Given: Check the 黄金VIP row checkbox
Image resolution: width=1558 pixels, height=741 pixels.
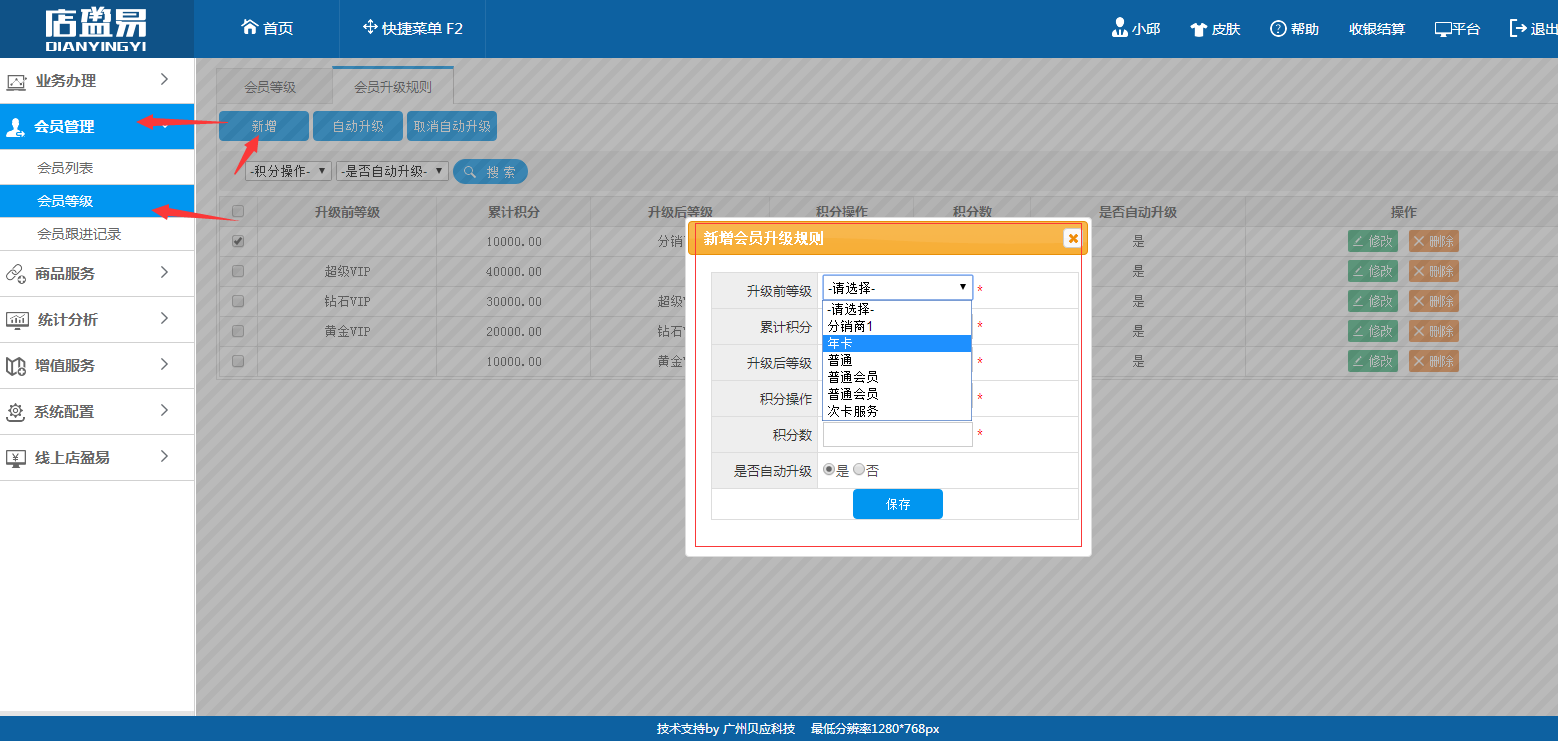Looking at the screenshot, I should (x=238, y=331).
